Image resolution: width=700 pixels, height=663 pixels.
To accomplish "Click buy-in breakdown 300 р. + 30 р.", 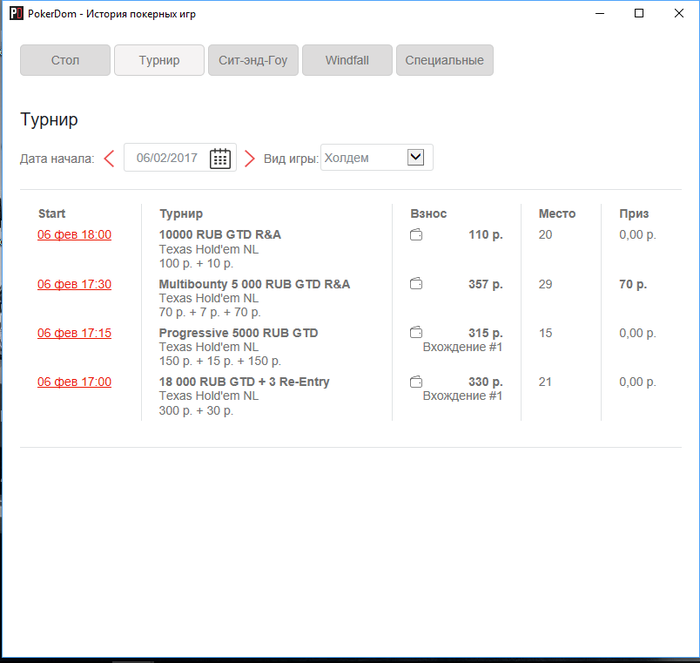I will tap(196, 410).
